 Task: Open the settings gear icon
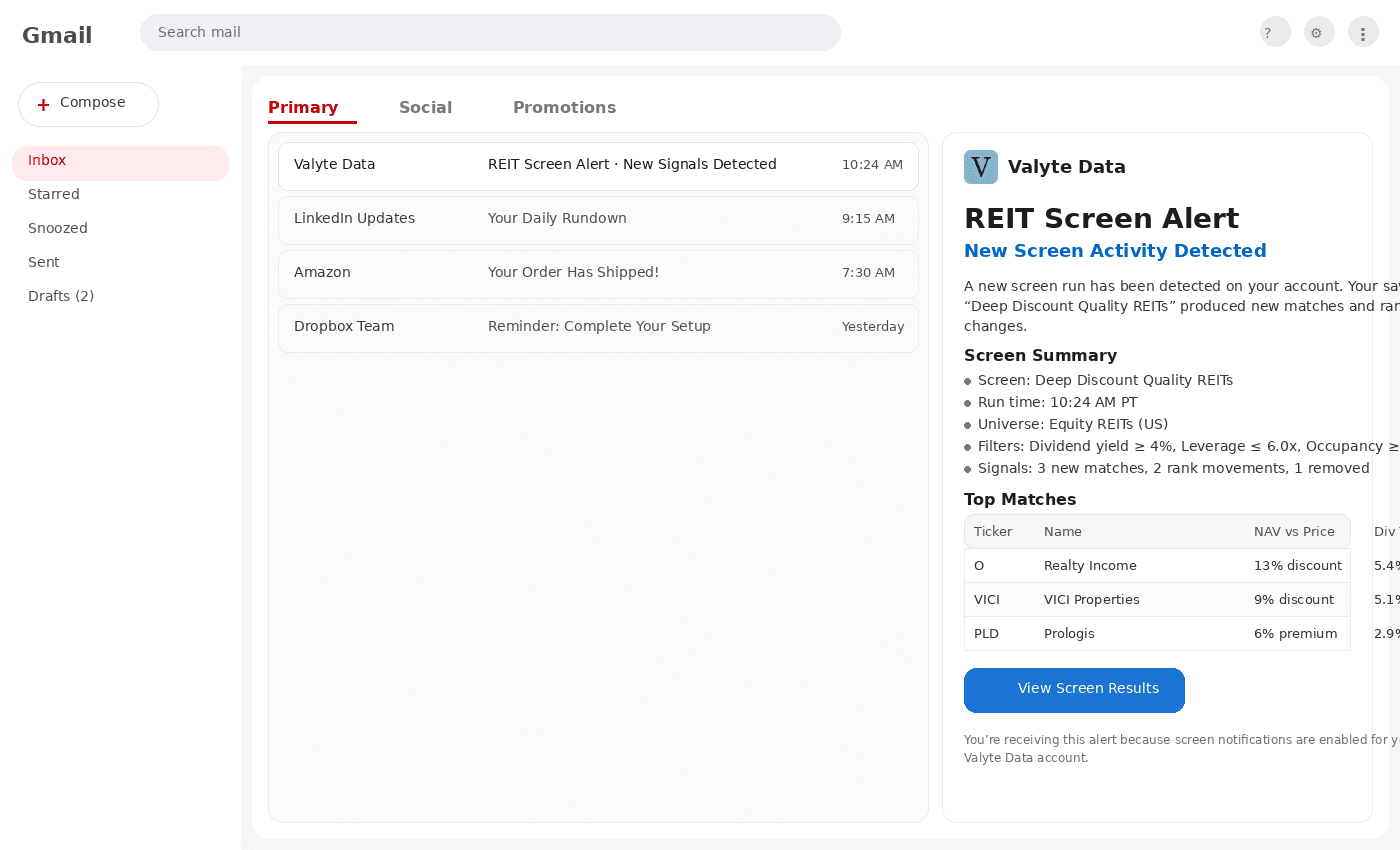(1319, 32)
